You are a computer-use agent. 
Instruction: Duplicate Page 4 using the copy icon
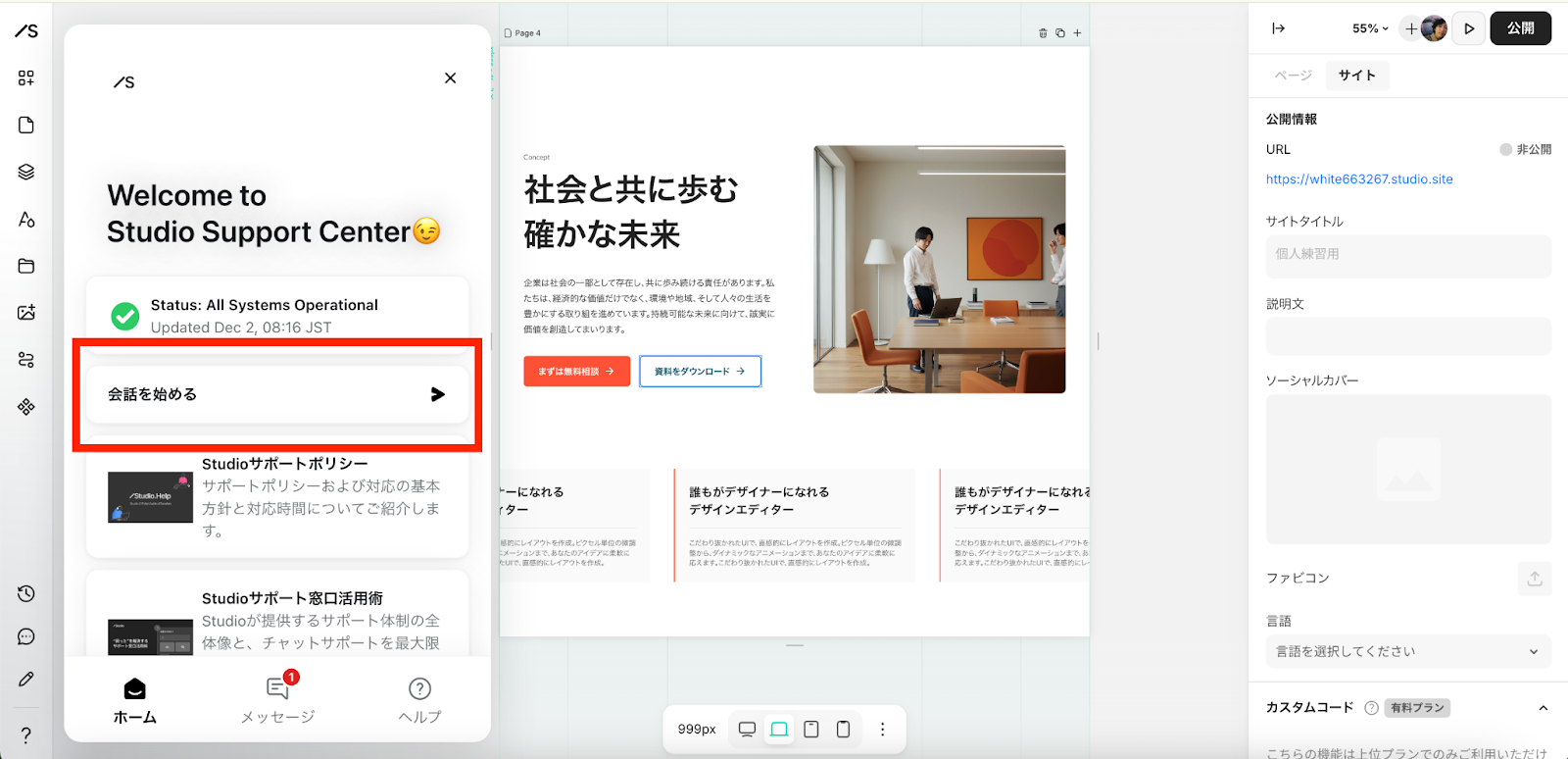coord(1060,33)
